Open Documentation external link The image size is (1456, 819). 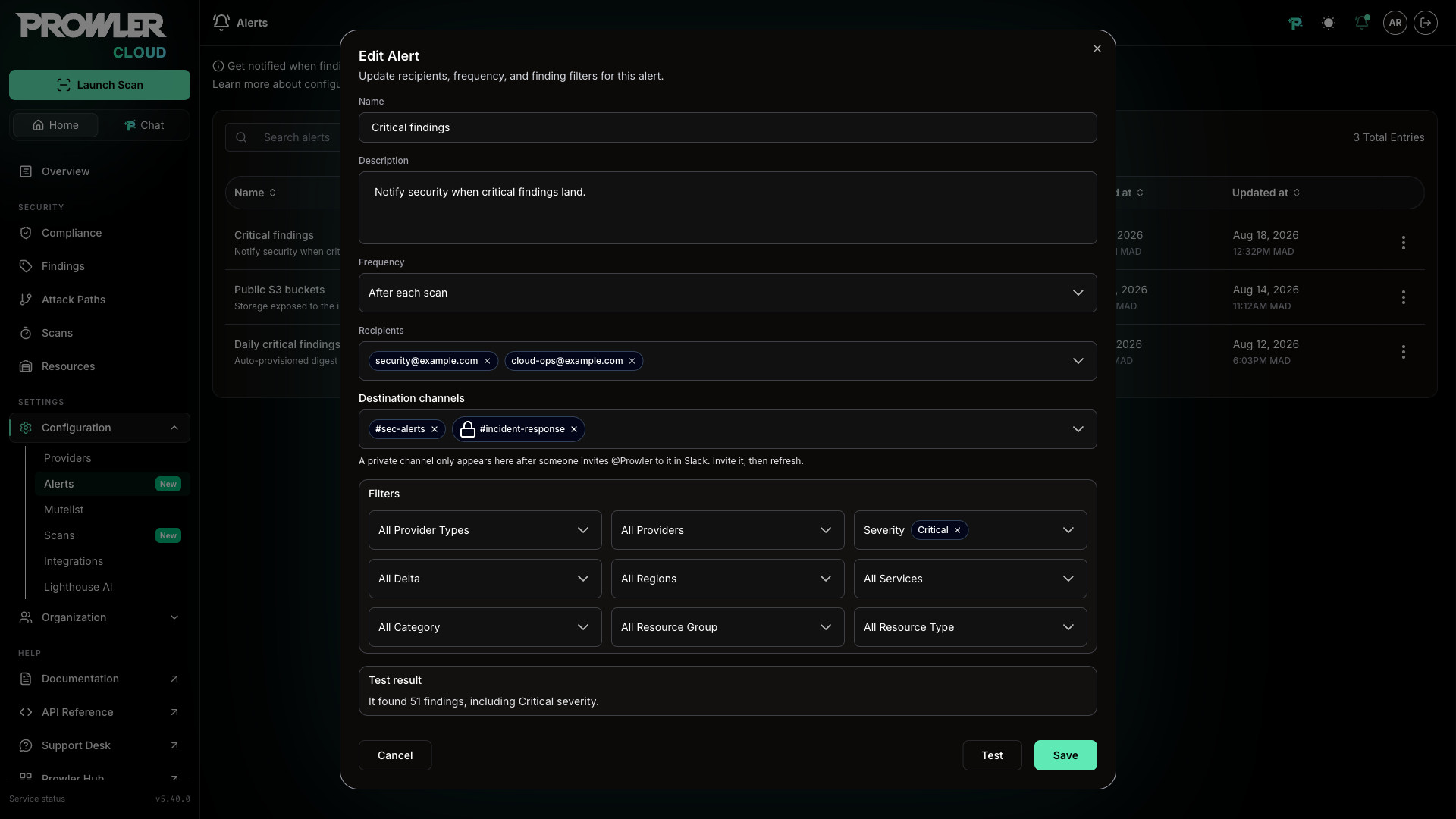[x=99, y=679]
